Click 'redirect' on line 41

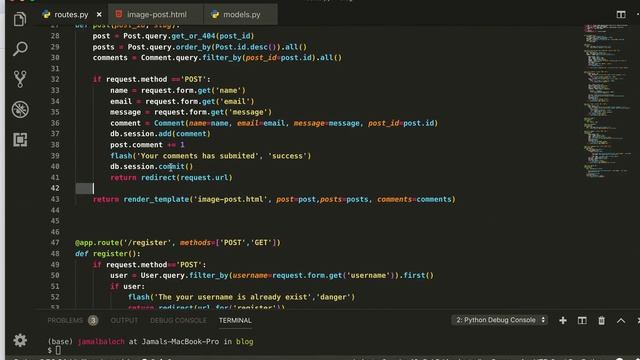pyautogui.click(x=158, y=178)
